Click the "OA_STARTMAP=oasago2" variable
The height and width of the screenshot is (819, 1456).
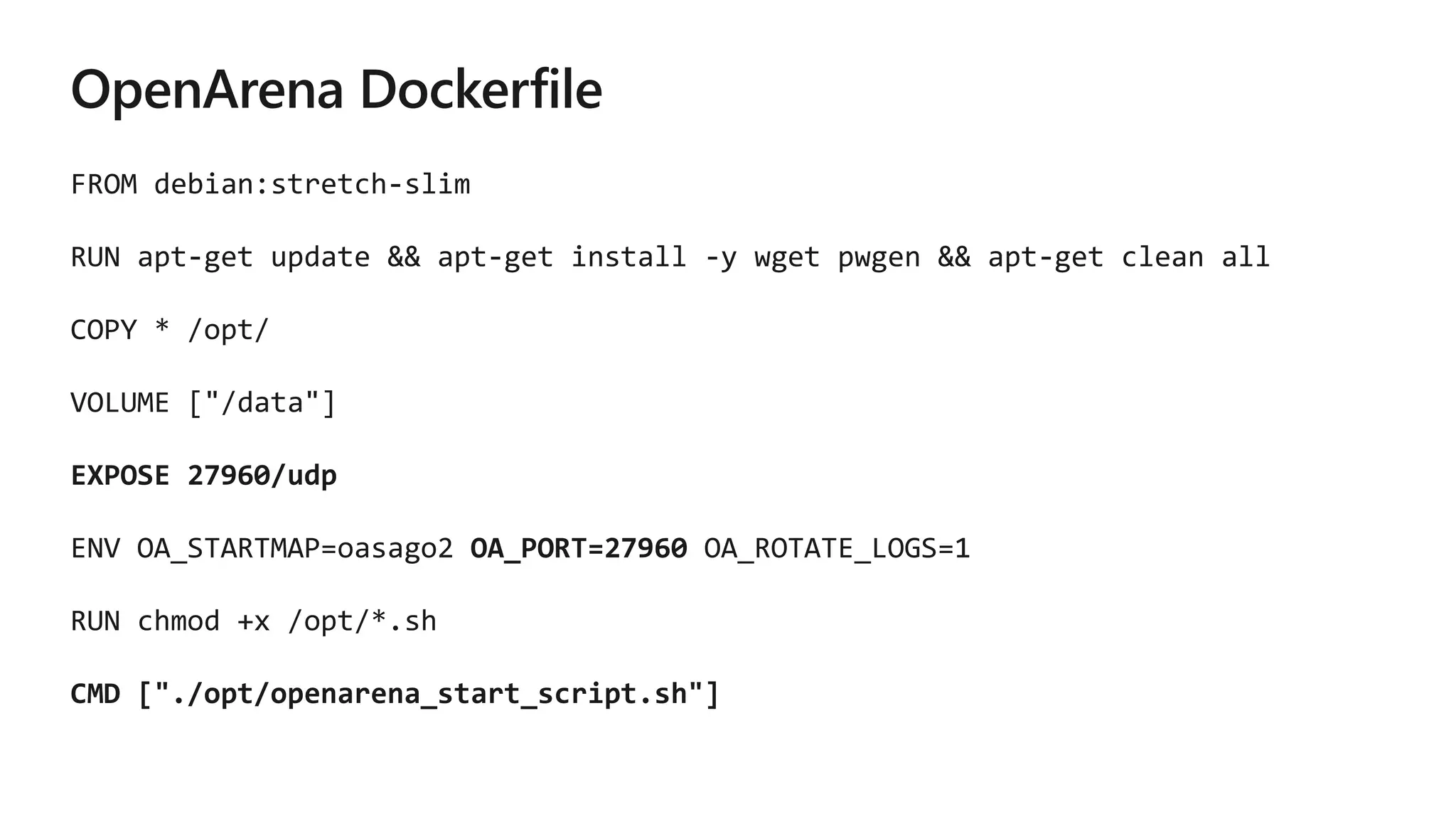click(295, 549)
